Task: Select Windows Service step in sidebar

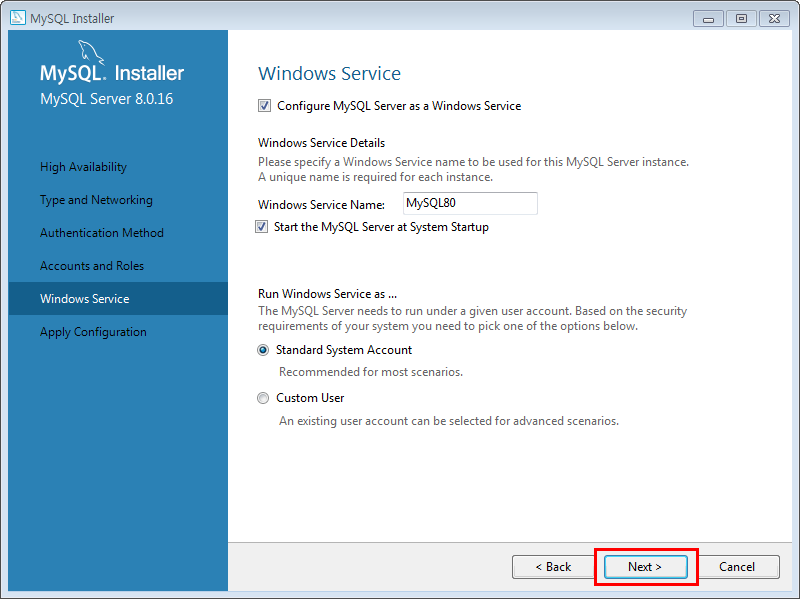Action: (x=118, y=298)
